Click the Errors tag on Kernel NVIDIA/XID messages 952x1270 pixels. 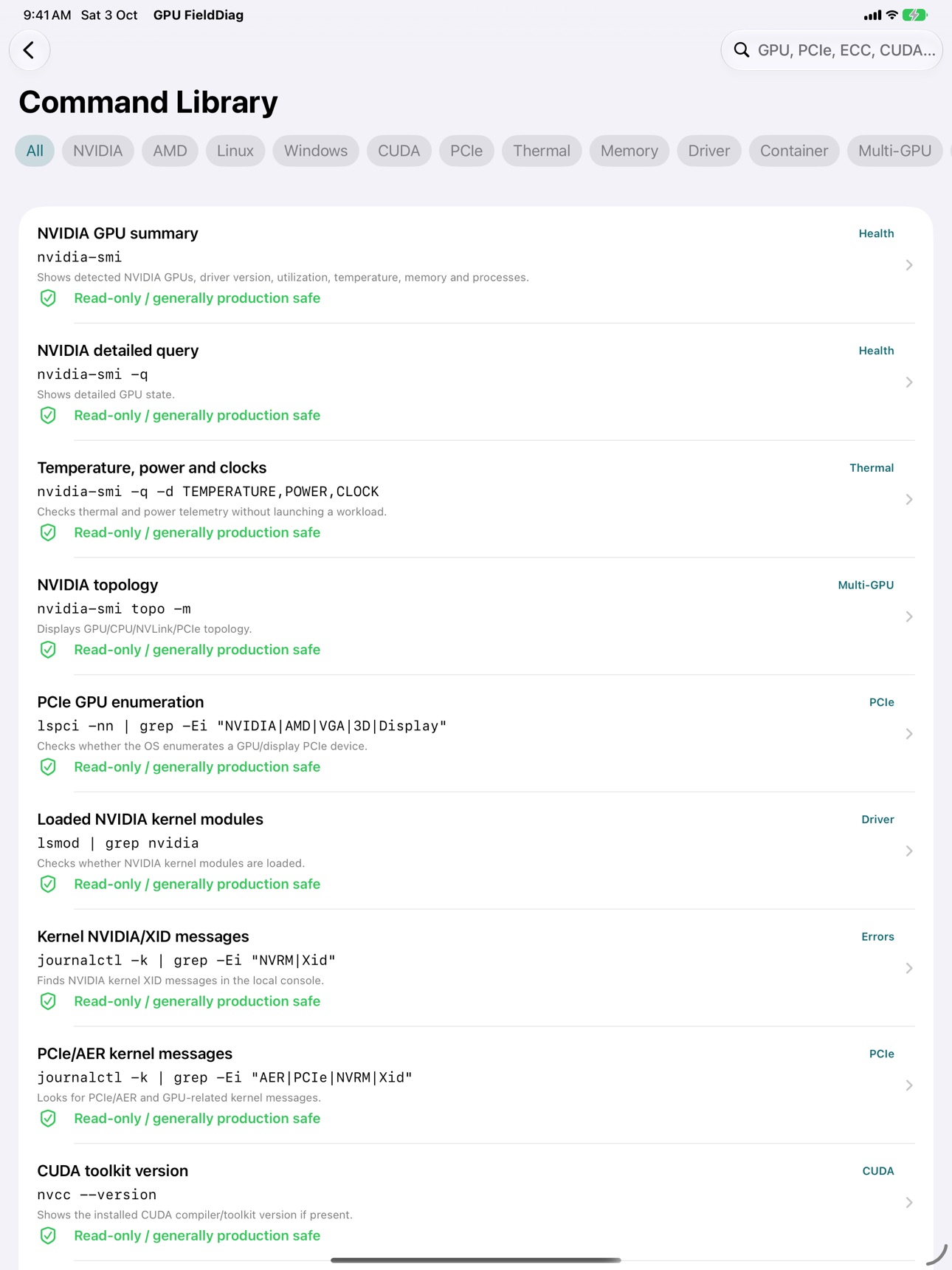pyautogui.click(x=878, y=937)
